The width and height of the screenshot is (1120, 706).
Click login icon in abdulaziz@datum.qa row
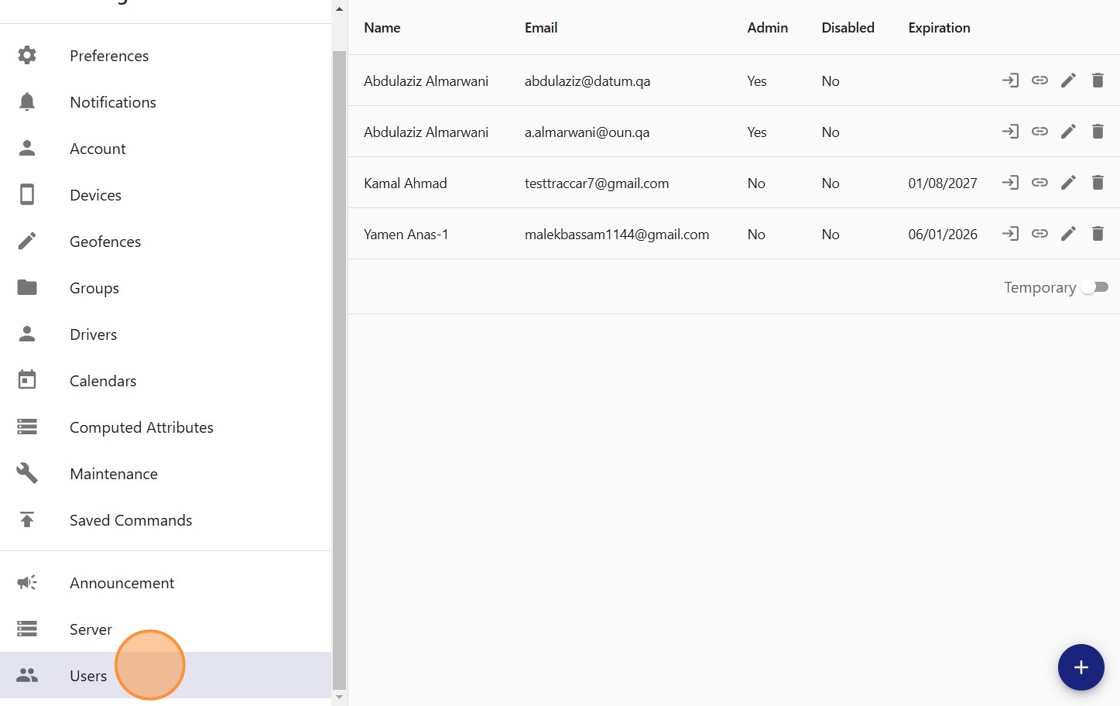pyautogui.click(x=1010, y=81)
